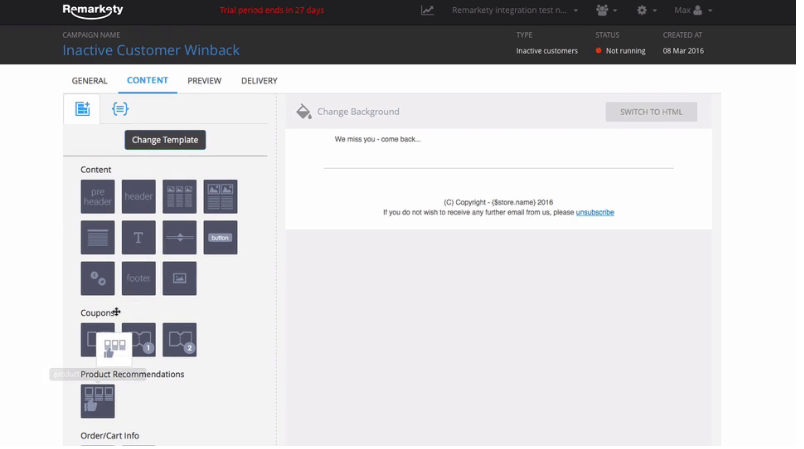The image size is (804, 449).
Task: Click the Inactive customers type value
Action: (547, 51)
